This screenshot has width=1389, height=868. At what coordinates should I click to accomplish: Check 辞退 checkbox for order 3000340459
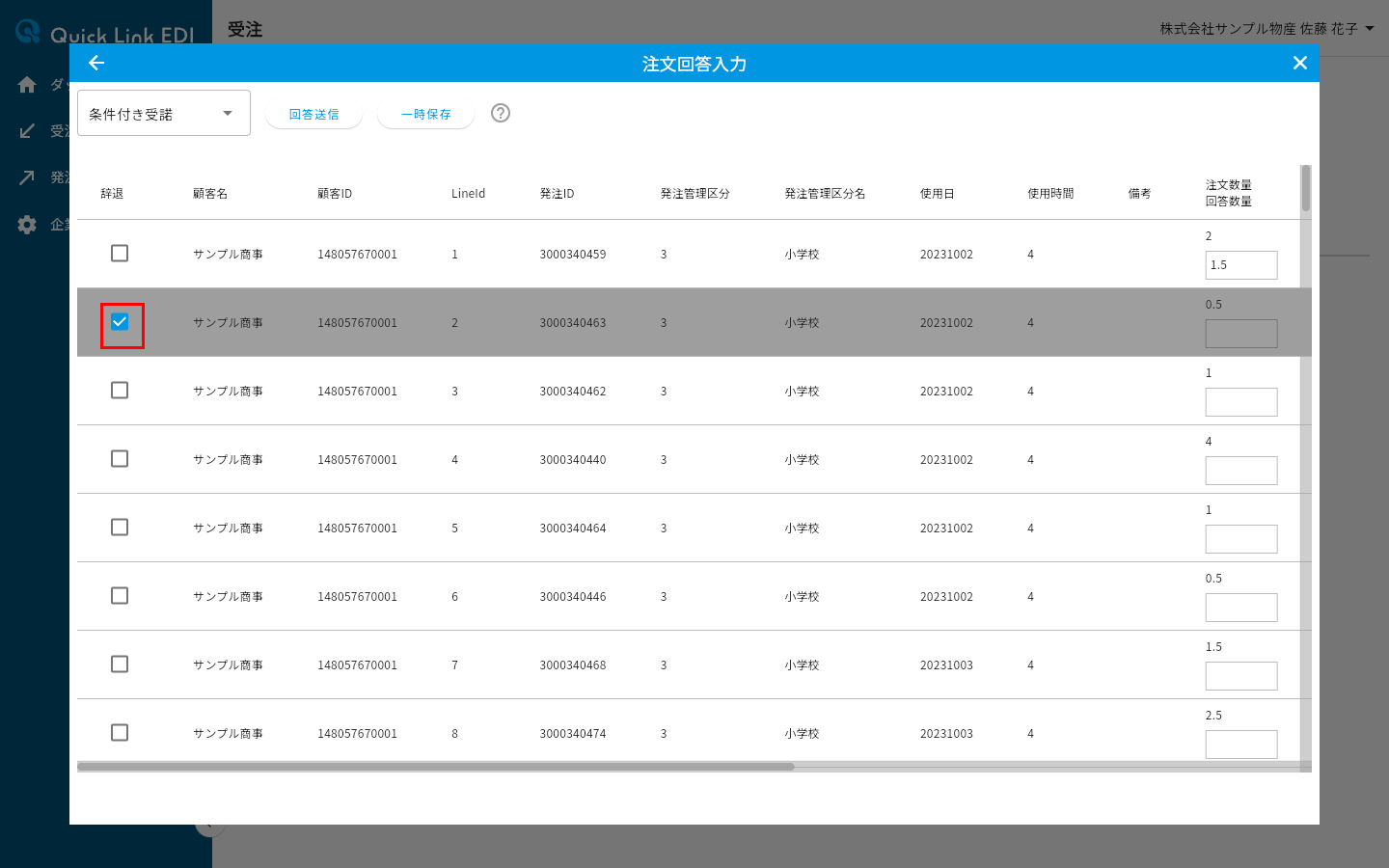click(x=120, y=254)
